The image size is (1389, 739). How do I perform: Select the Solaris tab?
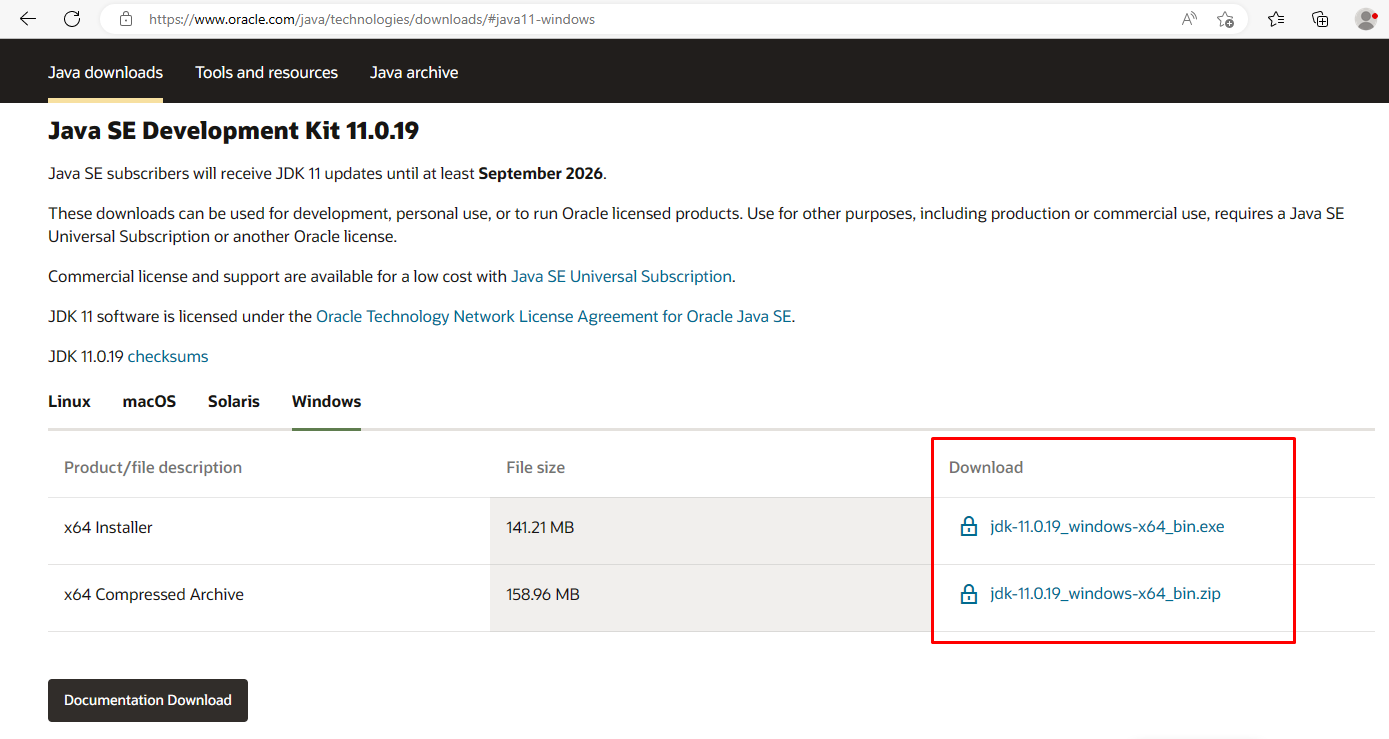point(233,401)
